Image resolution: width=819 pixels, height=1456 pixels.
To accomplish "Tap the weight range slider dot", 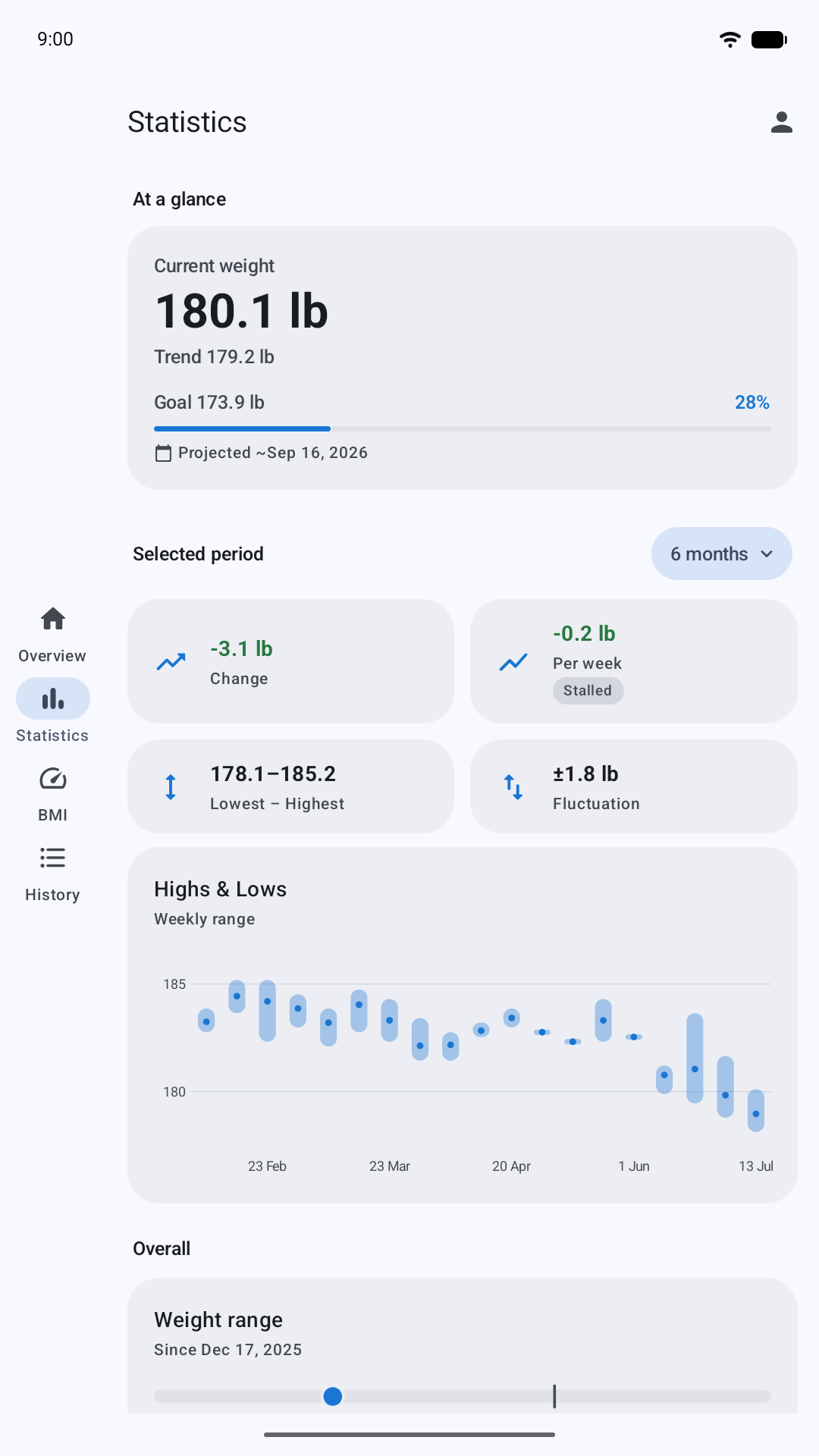I will [332, 1396].
